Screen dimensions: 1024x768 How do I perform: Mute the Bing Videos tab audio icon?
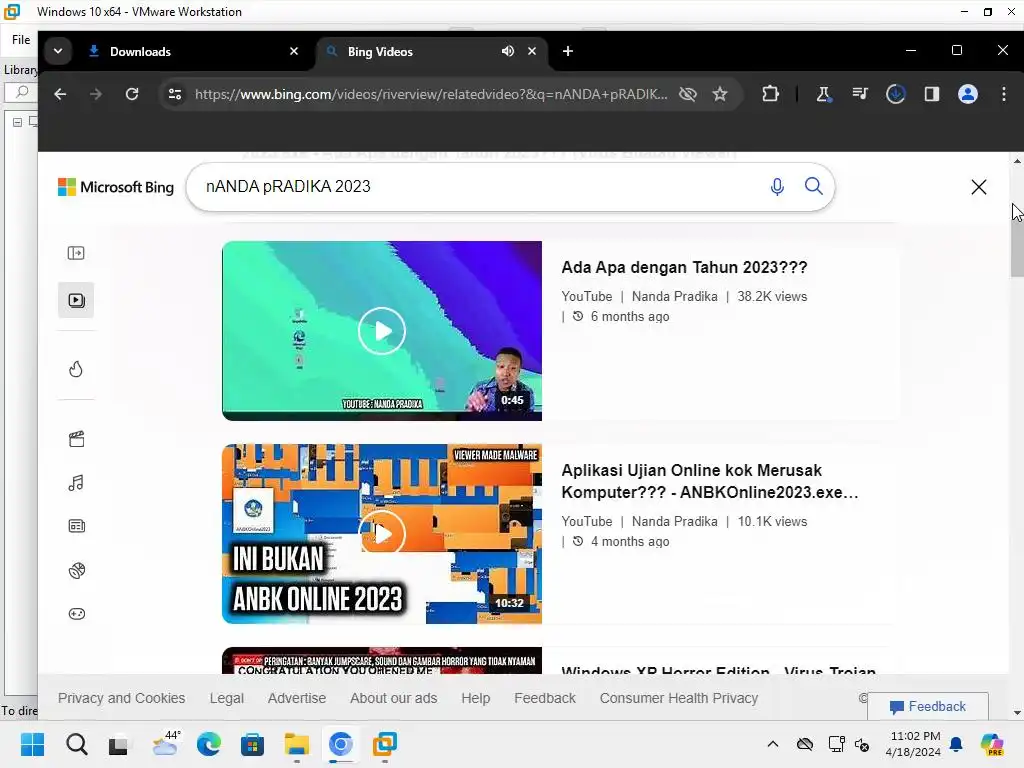(x=507, y=52)
